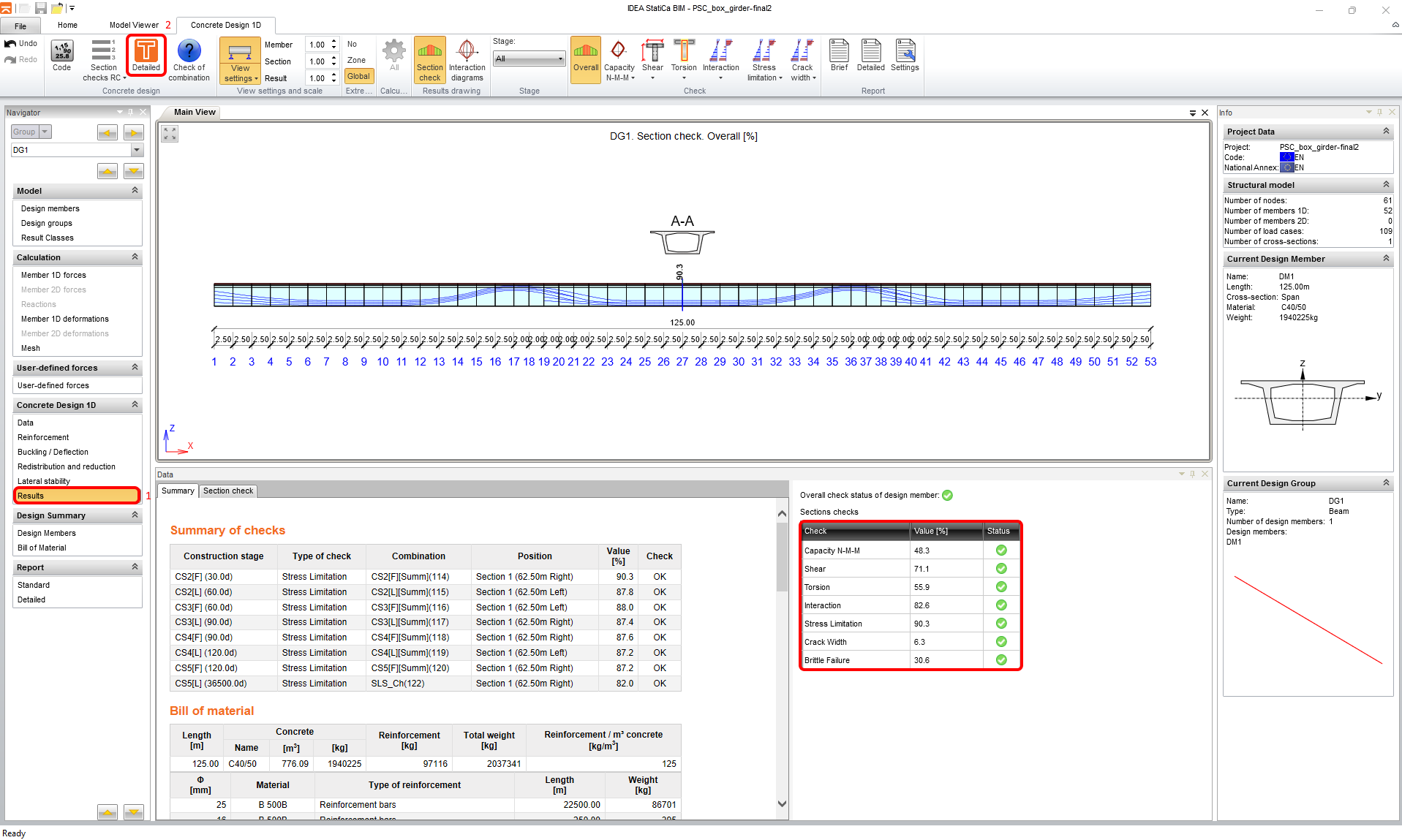Viewport: 1402px width, 840px height.
Task: Toggle the Global extreme option
Action: click(x=358, y=76)
